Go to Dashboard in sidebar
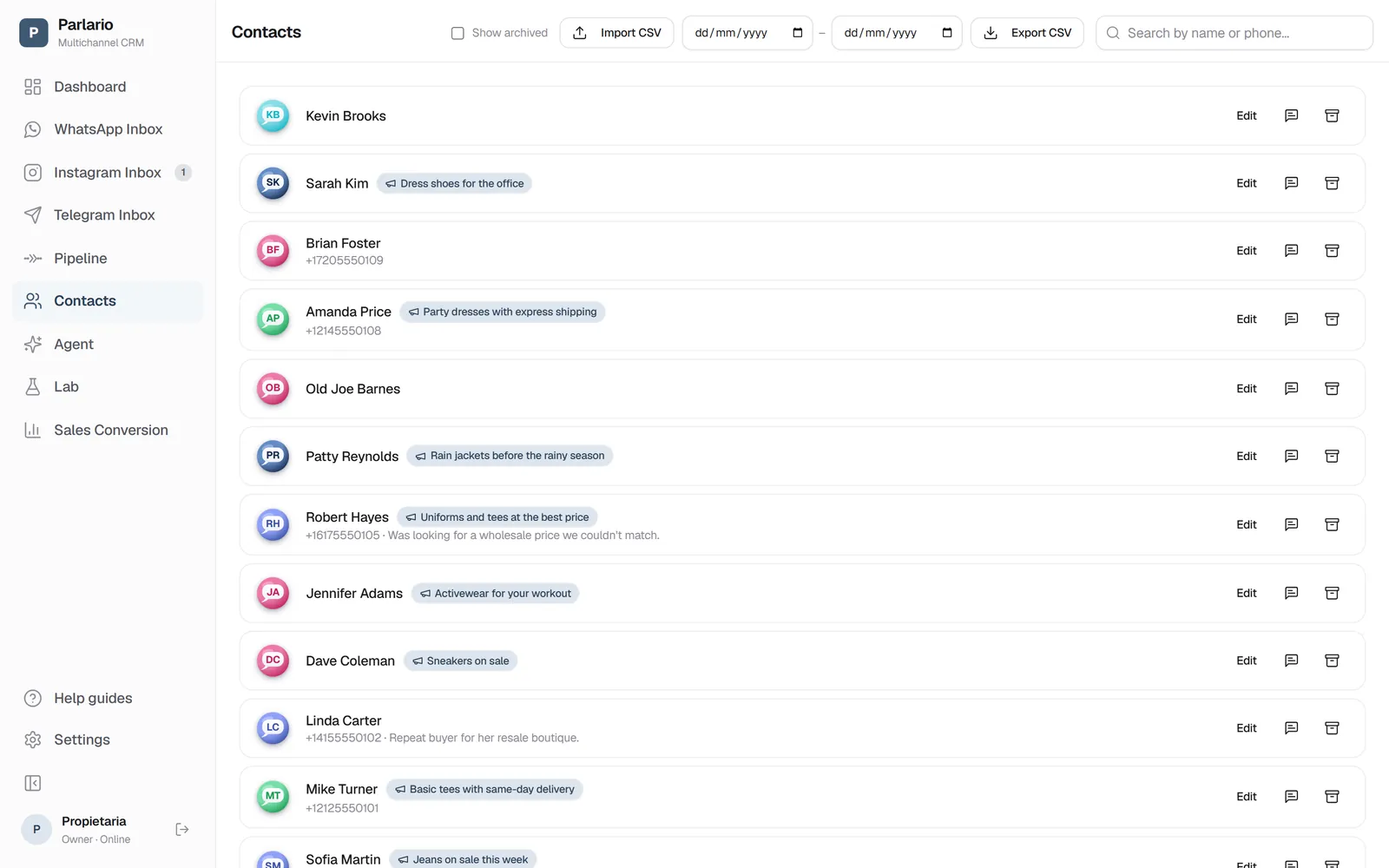Screen dimensions: 1389x868 (108, 87)
